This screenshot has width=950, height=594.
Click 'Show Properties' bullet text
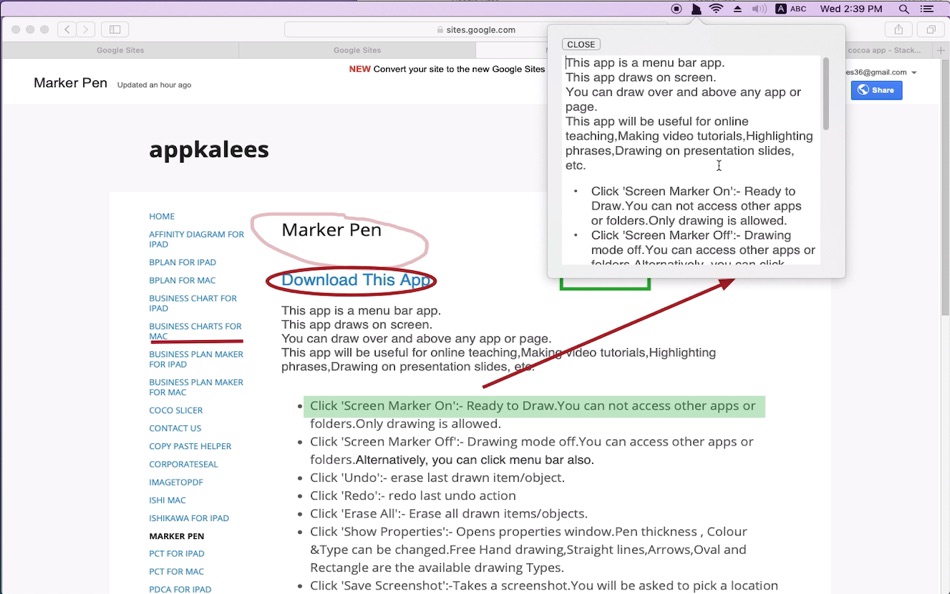point(528,549)
